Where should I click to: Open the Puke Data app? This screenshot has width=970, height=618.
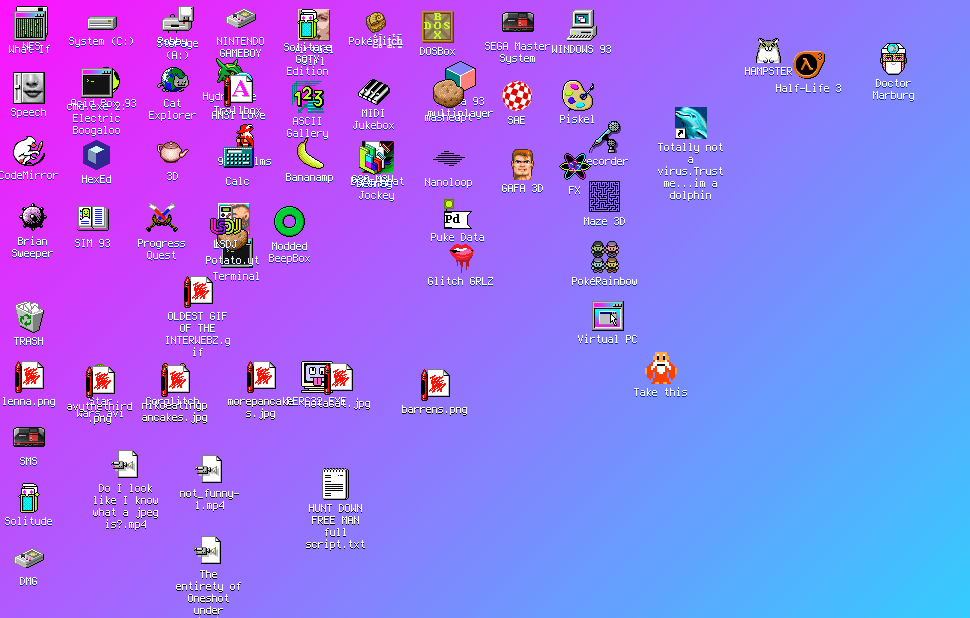454,214
